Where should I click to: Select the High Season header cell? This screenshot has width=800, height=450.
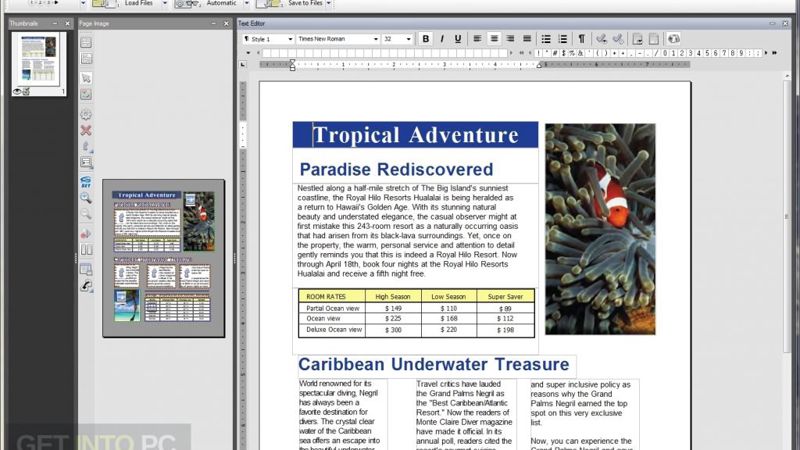point(393,296)
